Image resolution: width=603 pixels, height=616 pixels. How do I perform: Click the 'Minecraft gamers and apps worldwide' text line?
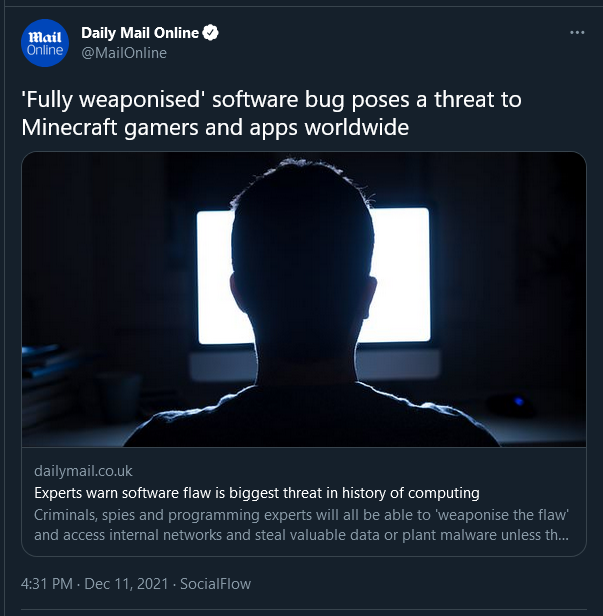tap(215, 128)
